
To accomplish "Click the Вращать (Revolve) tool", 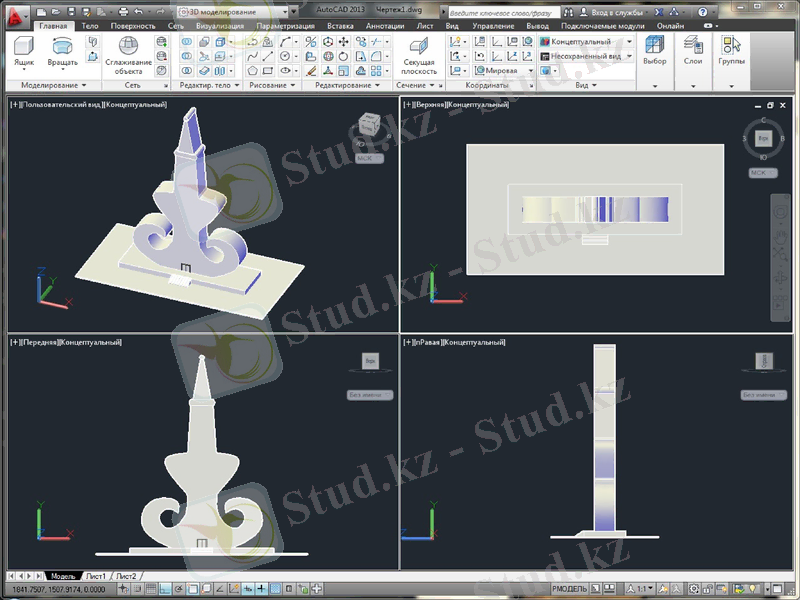I will point(62,51).
